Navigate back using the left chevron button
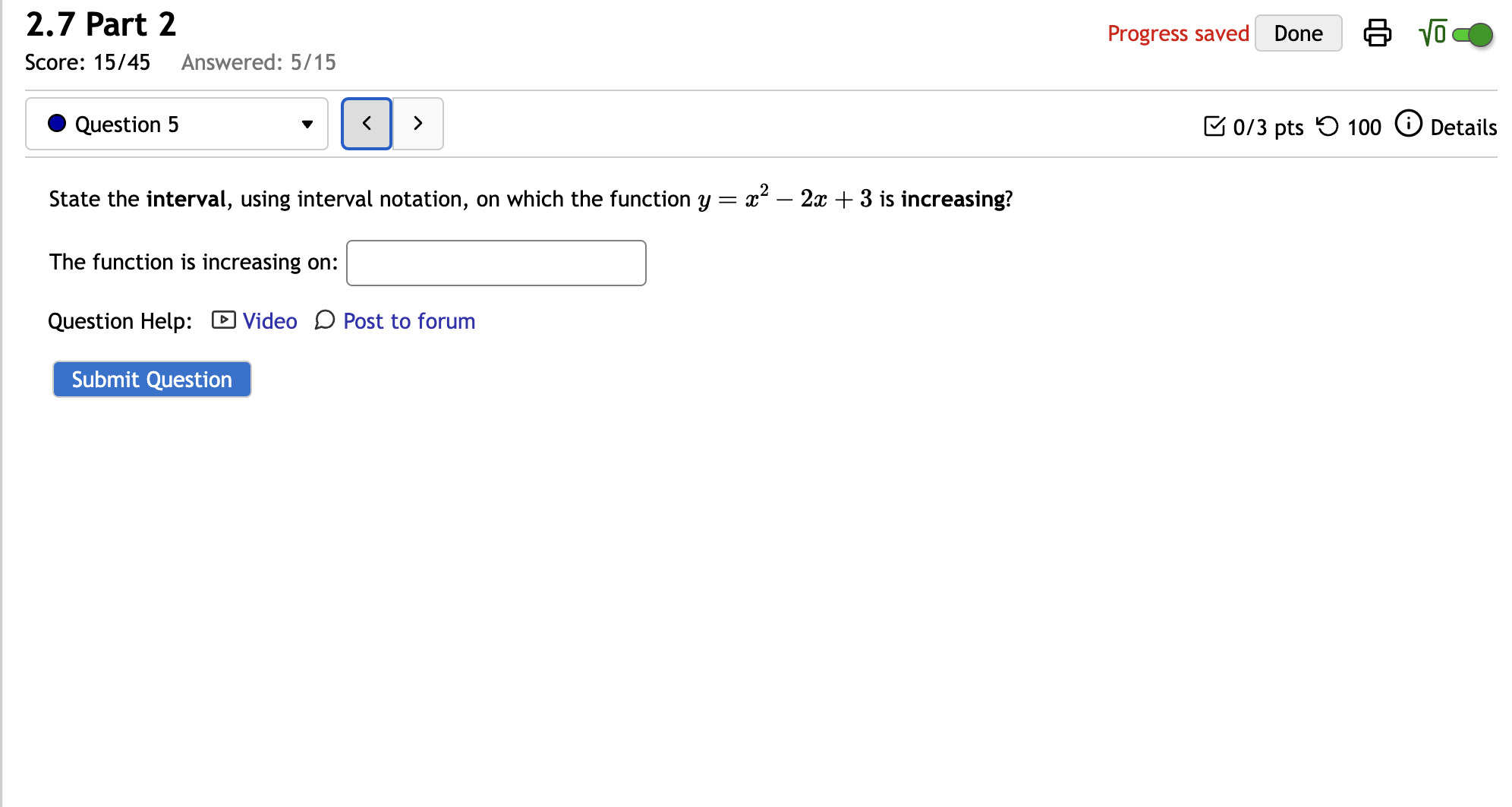The height and width of the screenshot is (807, 1512). pos(366,123)
